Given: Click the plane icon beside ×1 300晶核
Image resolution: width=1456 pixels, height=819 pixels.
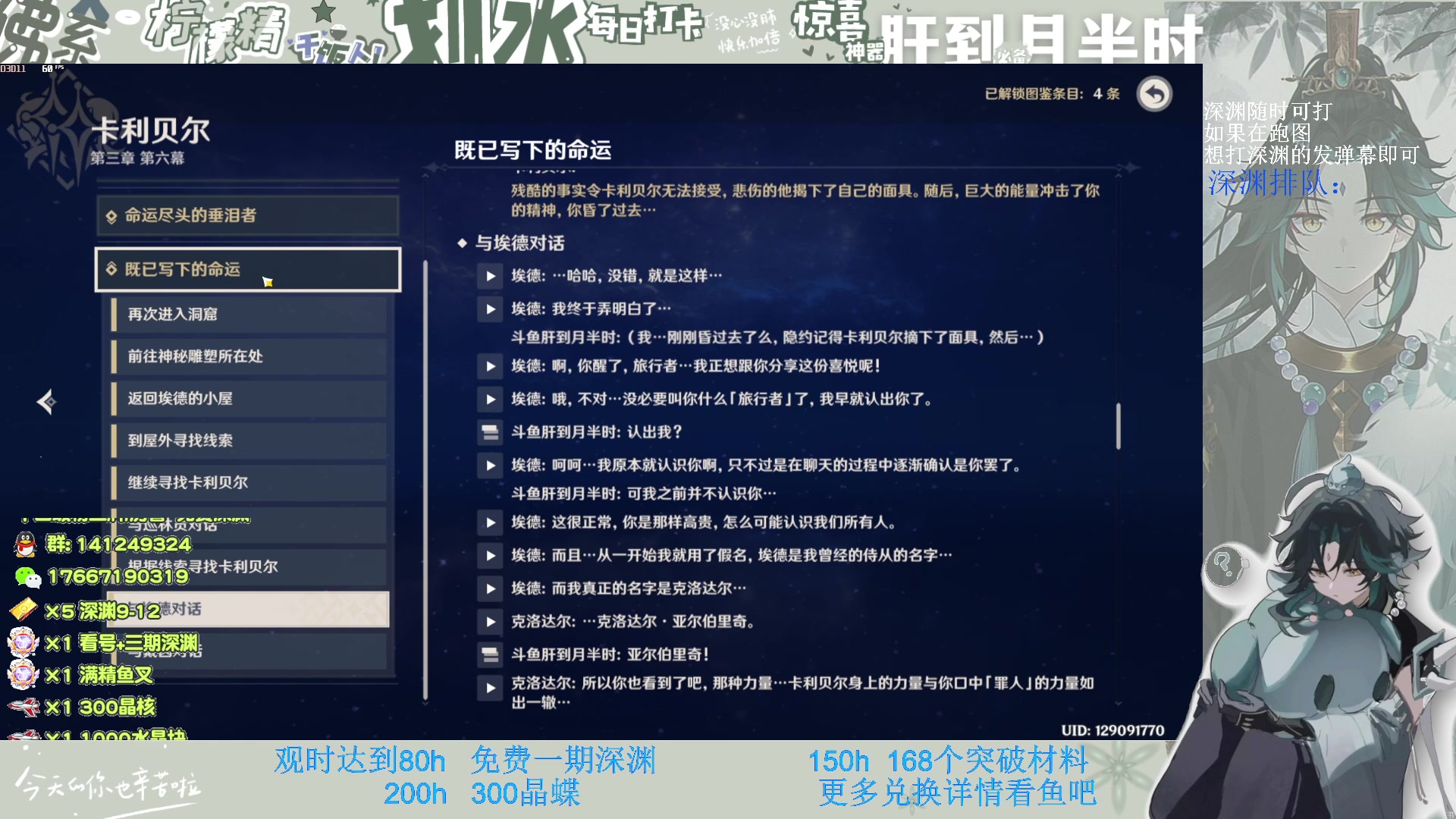Looking at the screenshot, I should click(x=24, y=708).
